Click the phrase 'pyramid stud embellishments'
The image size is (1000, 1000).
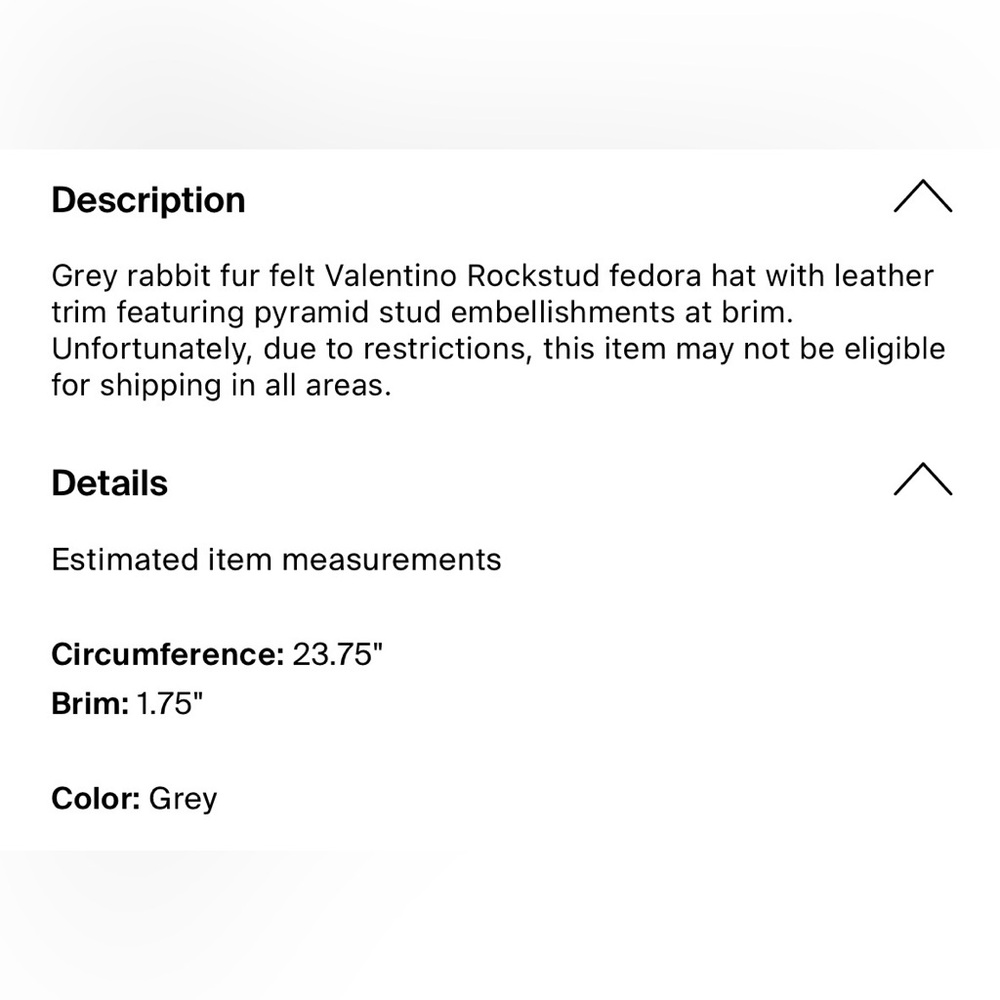coord(464,314)
